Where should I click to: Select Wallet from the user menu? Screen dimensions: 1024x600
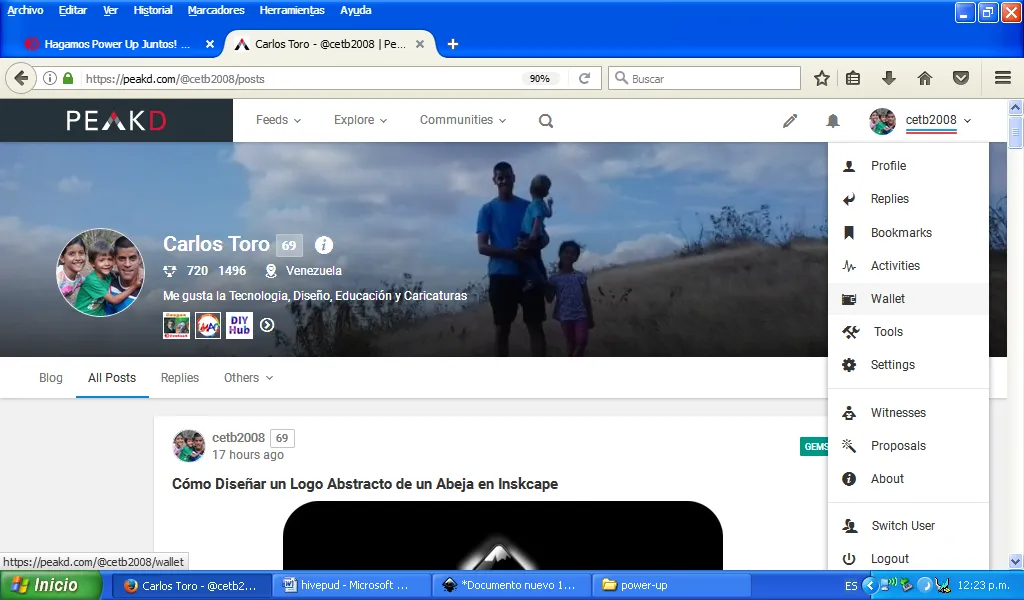[x=887, y=299]
